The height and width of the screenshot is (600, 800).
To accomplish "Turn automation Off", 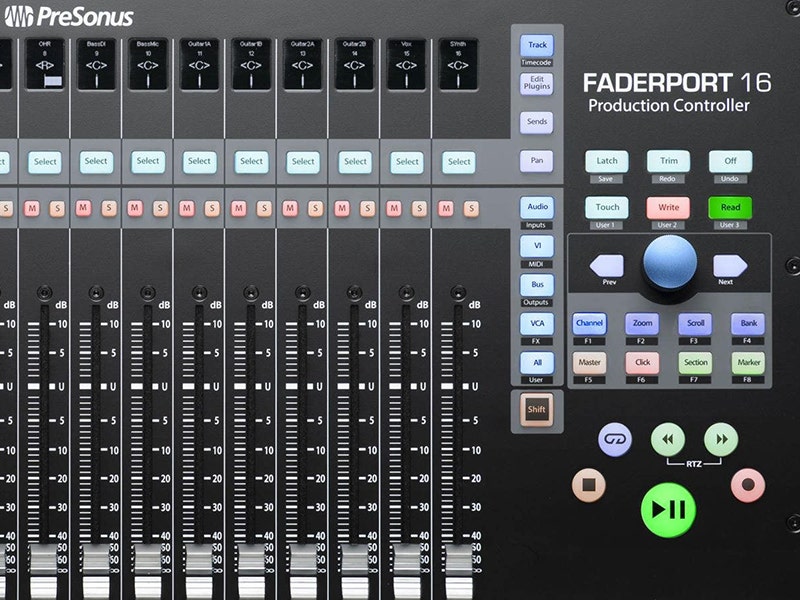I will 730,161.
